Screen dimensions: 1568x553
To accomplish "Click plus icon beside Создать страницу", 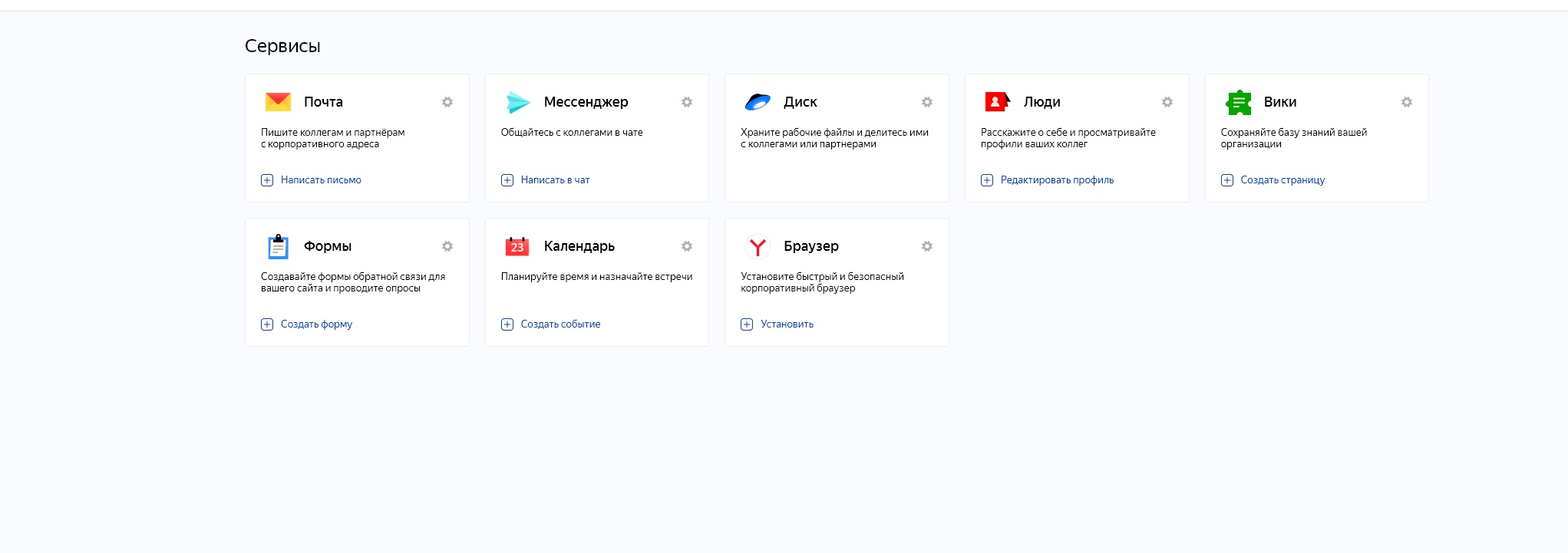I will pos(1227,180).
